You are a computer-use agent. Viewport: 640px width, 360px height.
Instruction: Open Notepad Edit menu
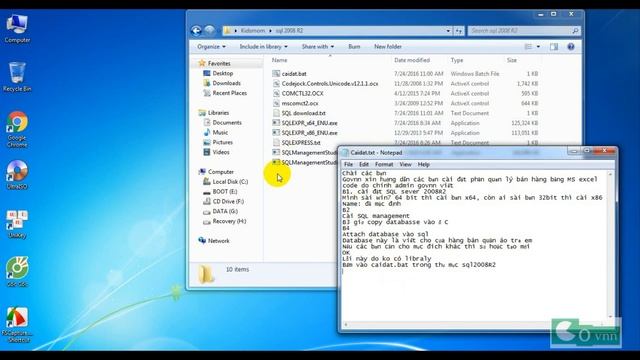click(364, 164)
